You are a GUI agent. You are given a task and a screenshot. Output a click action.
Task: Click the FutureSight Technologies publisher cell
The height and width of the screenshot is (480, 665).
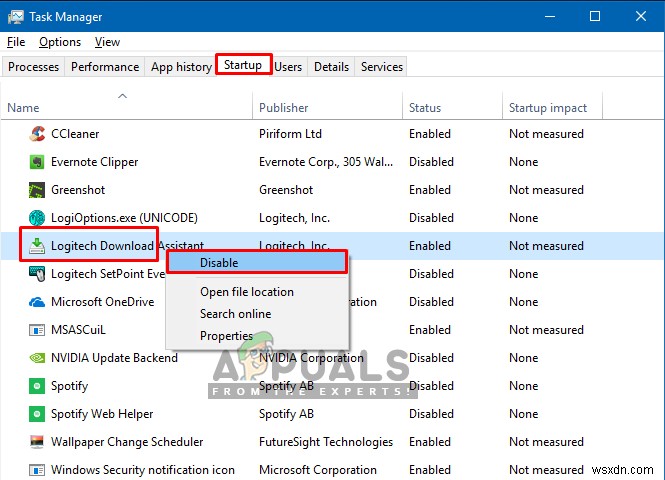pyautogui.click(x=326, y=442)
